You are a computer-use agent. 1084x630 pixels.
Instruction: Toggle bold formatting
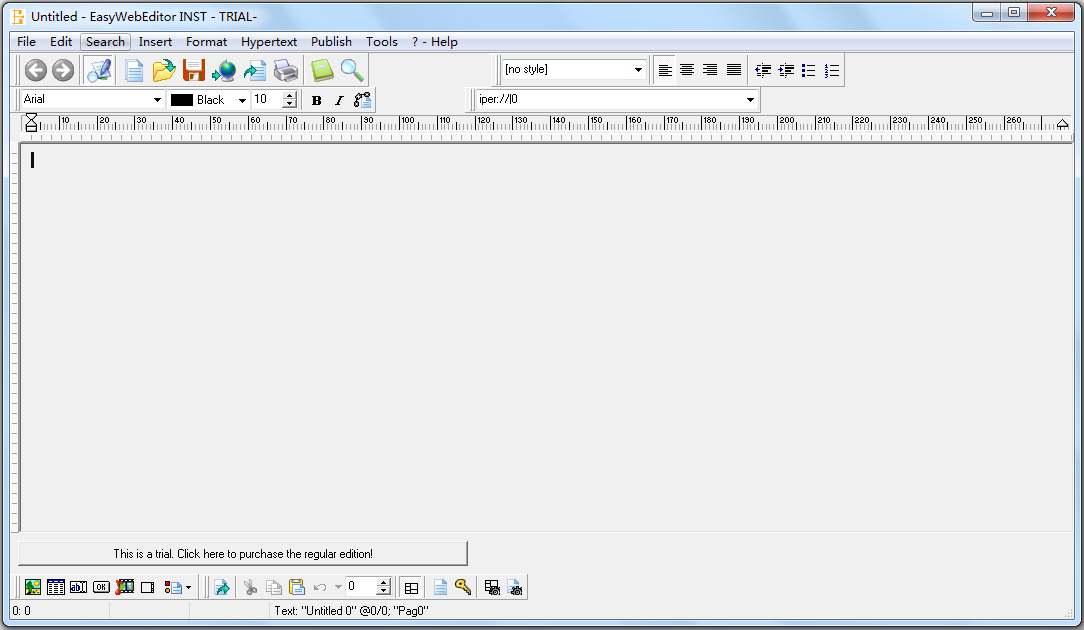point(317,100)
